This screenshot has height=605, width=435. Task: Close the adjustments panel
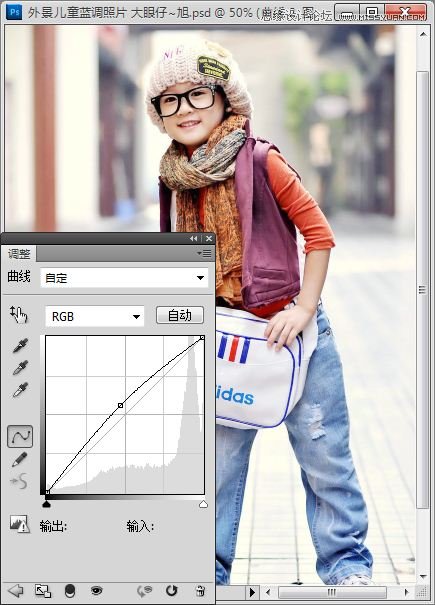tap(209, 238)
